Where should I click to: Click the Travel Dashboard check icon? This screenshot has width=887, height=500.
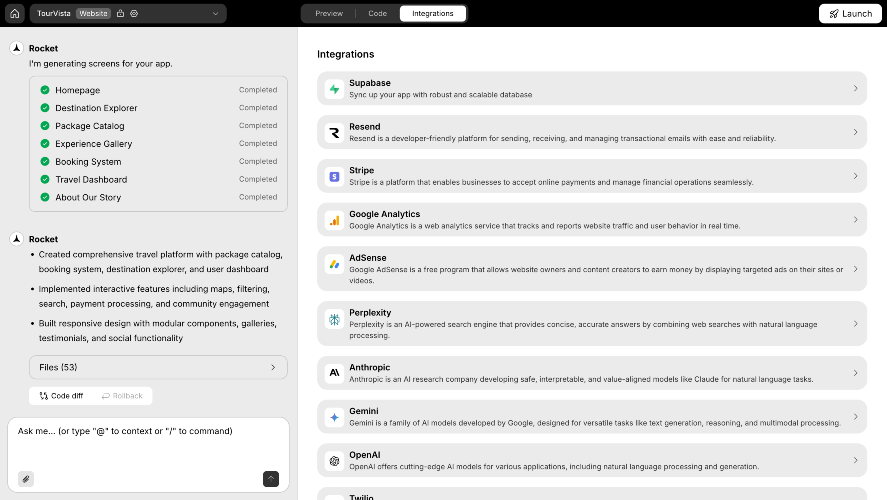[x=45, y=179]
